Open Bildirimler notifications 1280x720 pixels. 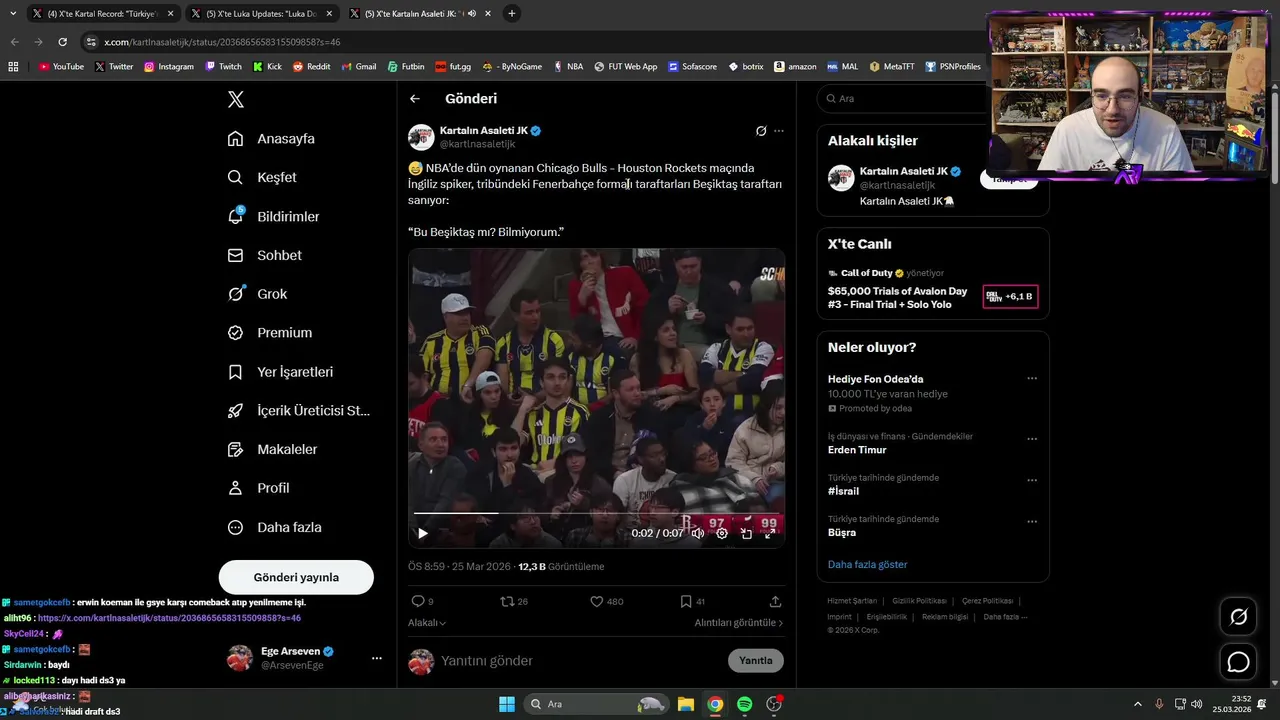[x=273, y=216]
